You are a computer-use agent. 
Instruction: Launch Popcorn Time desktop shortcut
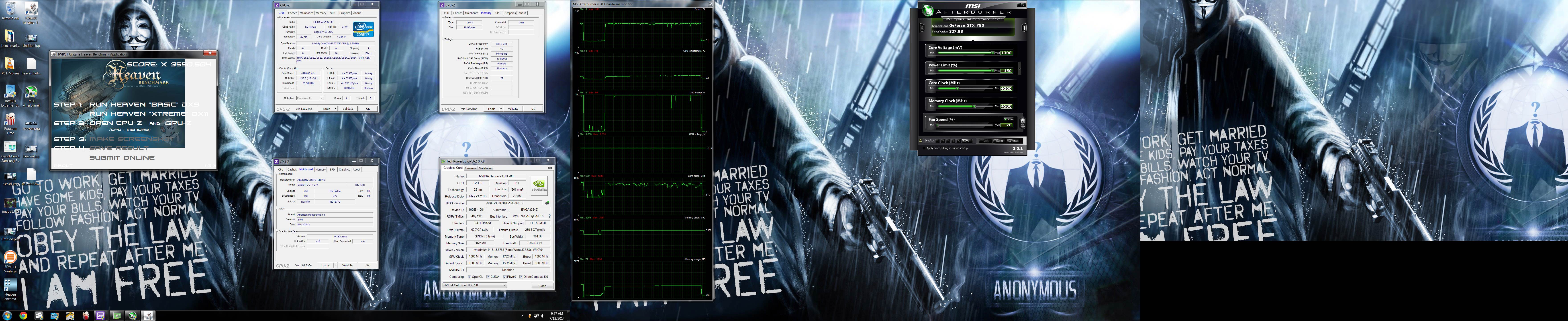tap(10, 124)
